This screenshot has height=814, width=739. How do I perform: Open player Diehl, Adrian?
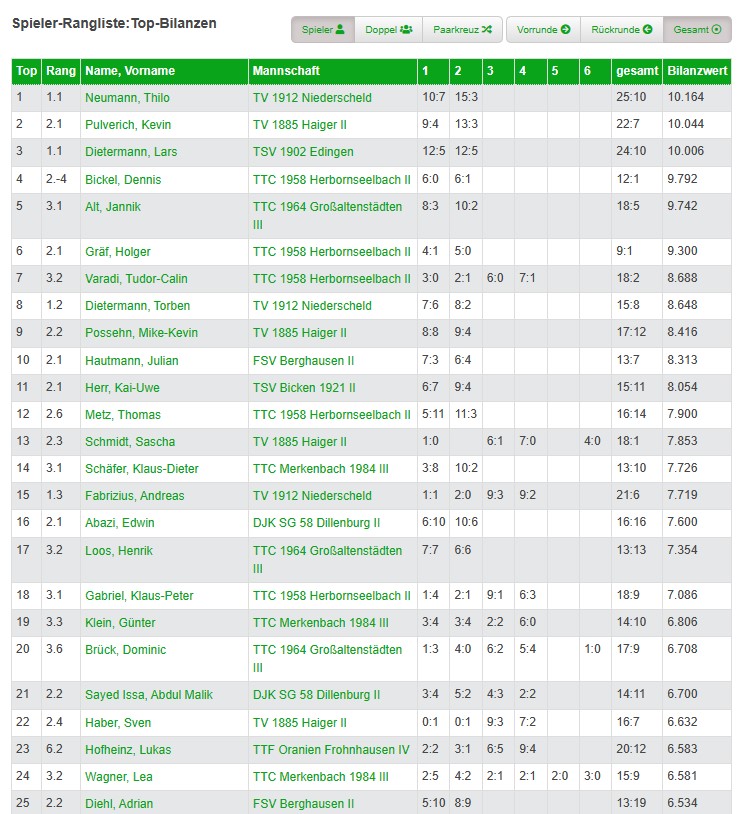[x=119, y=804]
